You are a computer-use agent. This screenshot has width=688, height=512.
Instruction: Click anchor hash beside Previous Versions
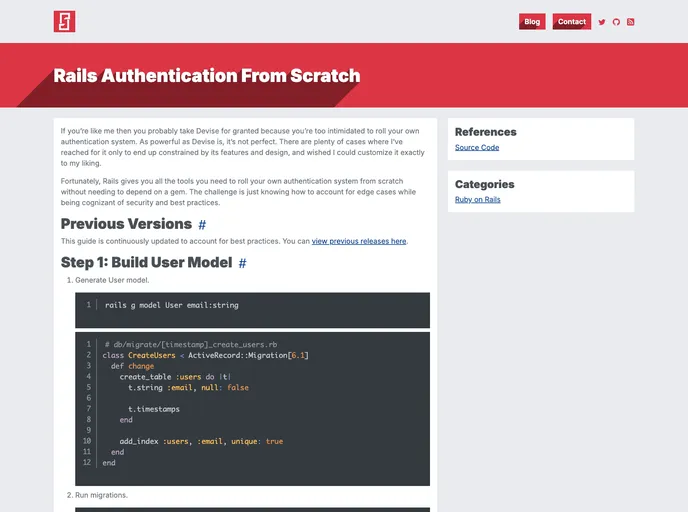pyautogui.click(x=202, y=225)
